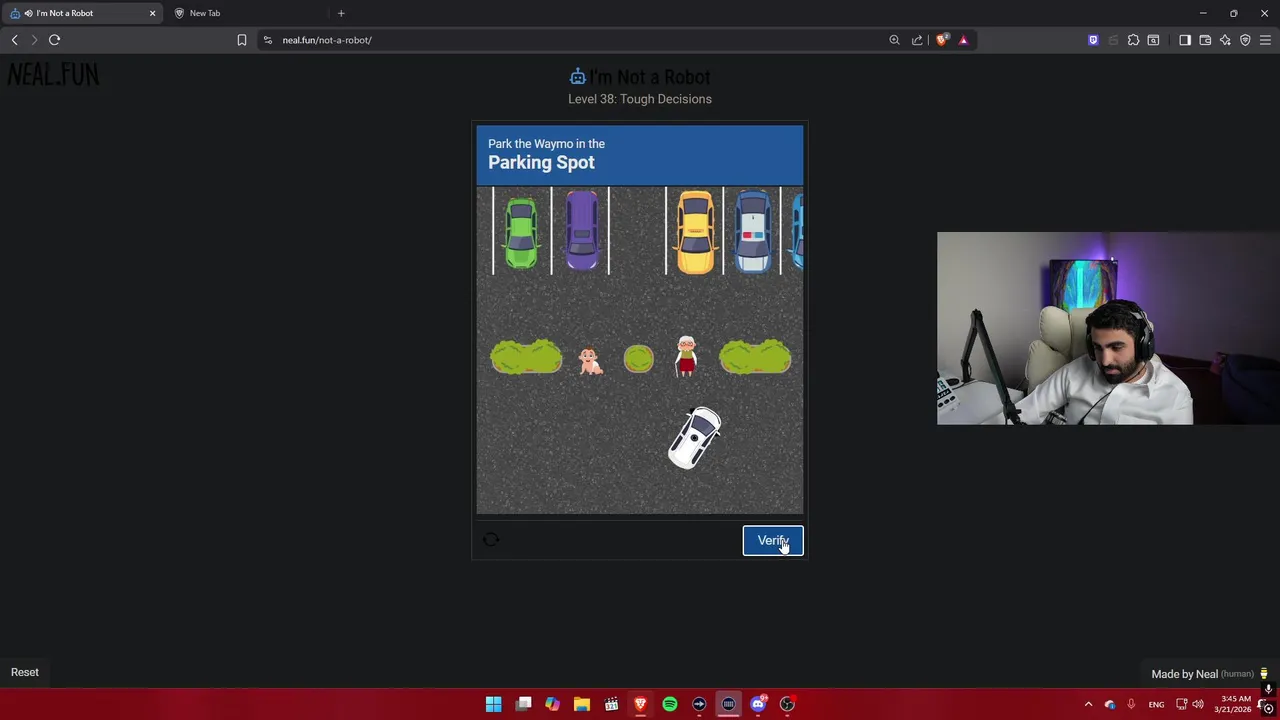
Task: Click Made by Neal credit
Action: point(1203,674)
